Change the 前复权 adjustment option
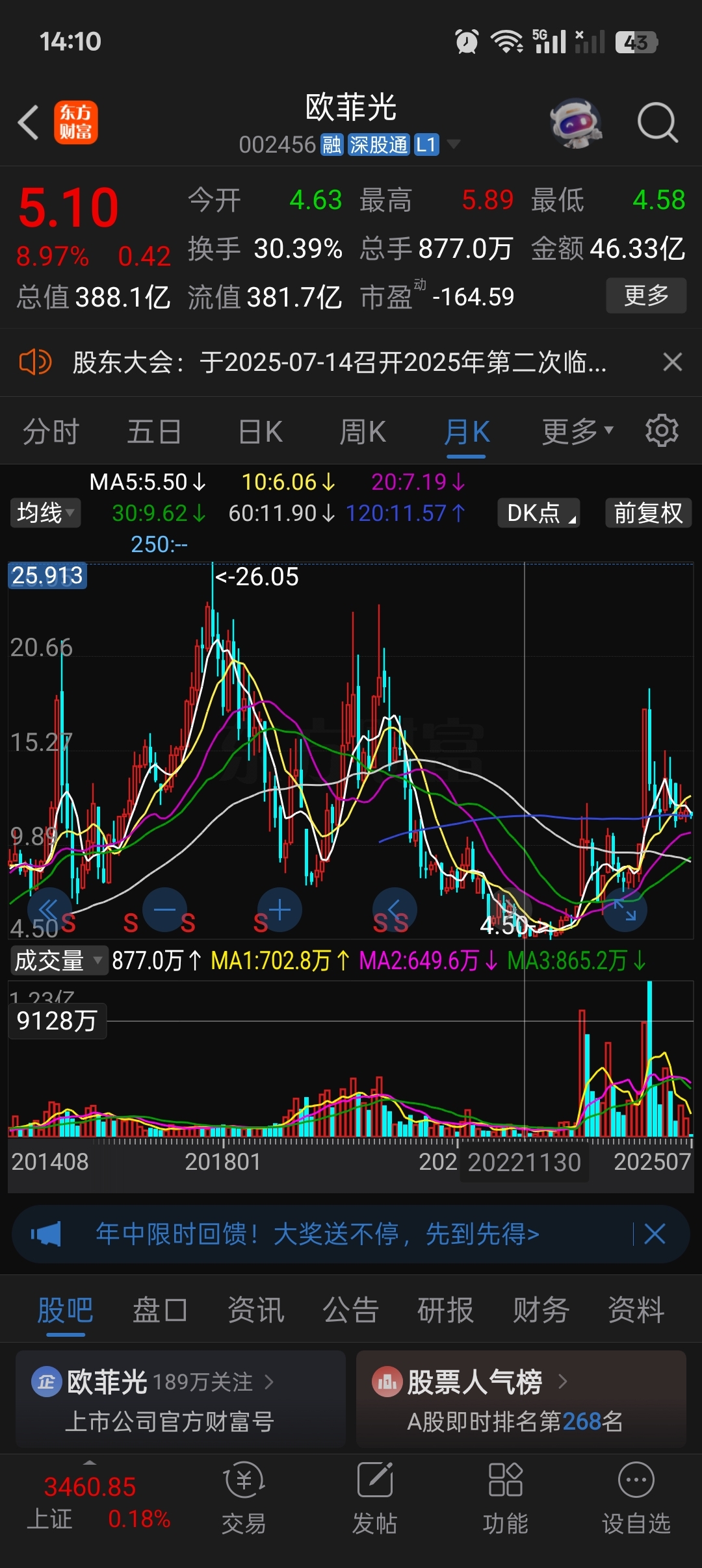Viewport: 702px width, 1568px height. (x=648, y=512)
